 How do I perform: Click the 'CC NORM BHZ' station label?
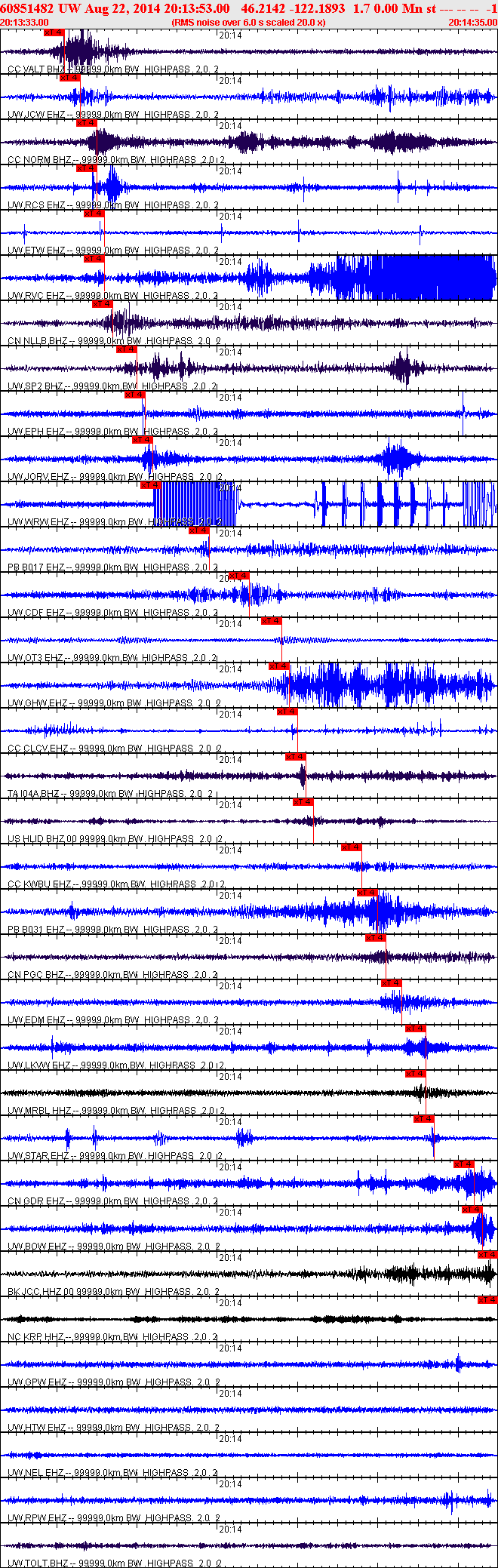(39, 160)
